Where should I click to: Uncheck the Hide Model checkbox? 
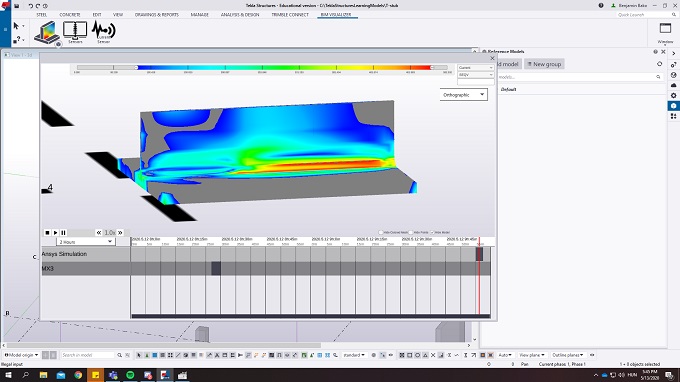tap(432, 232)
